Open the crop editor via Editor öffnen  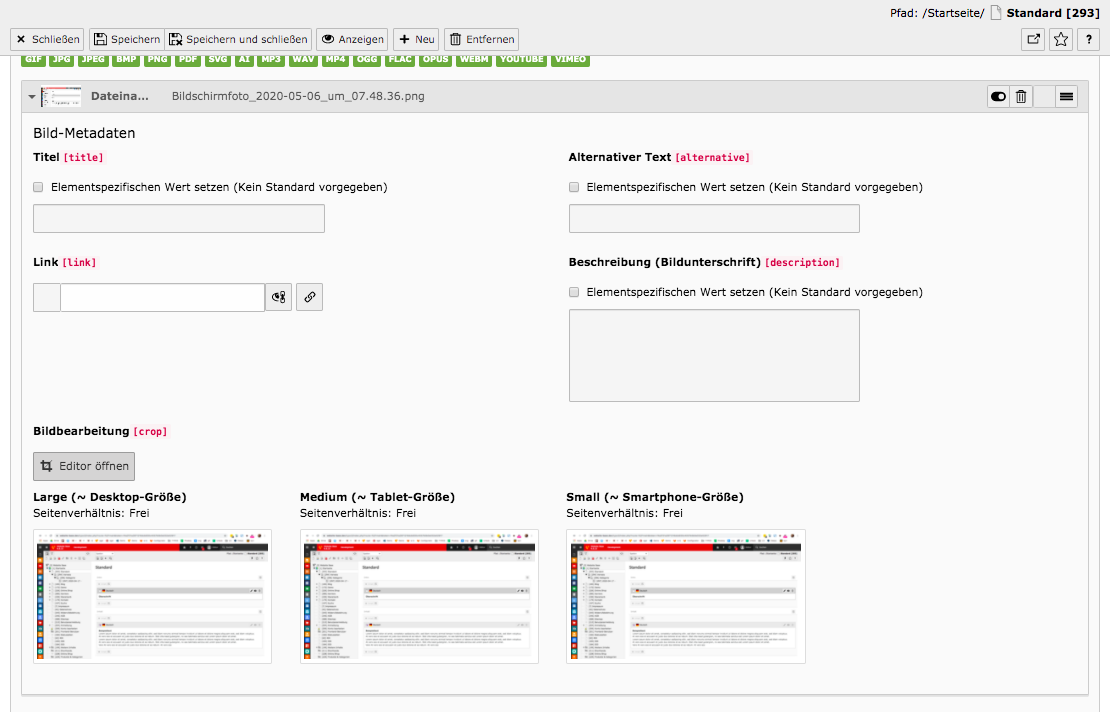pyautogui.click(x=83, y=466)
